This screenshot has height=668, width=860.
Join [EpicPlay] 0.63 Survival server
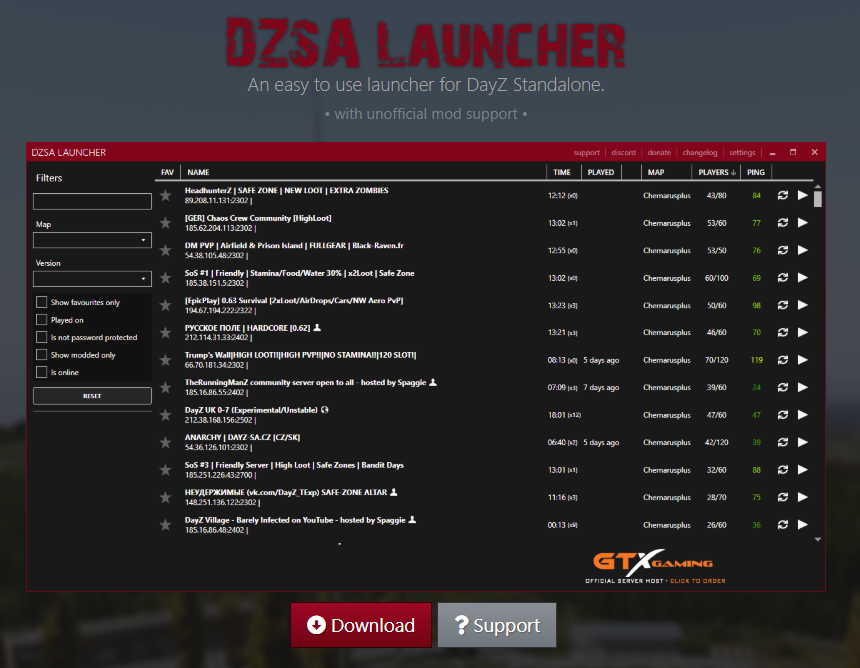tap(802, 305)
